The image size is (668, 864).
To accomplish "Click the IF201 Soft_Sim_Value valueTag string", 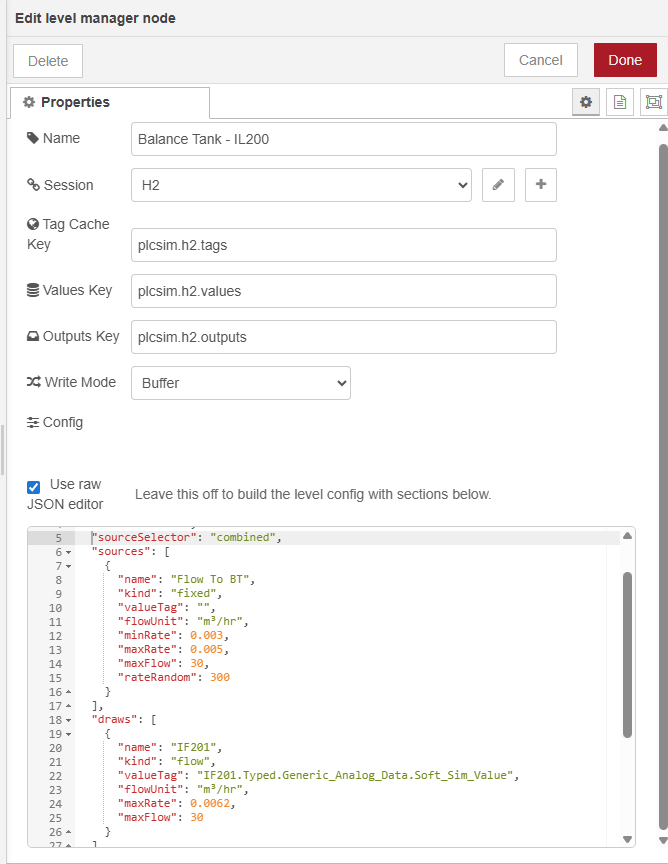I will 355,775.
